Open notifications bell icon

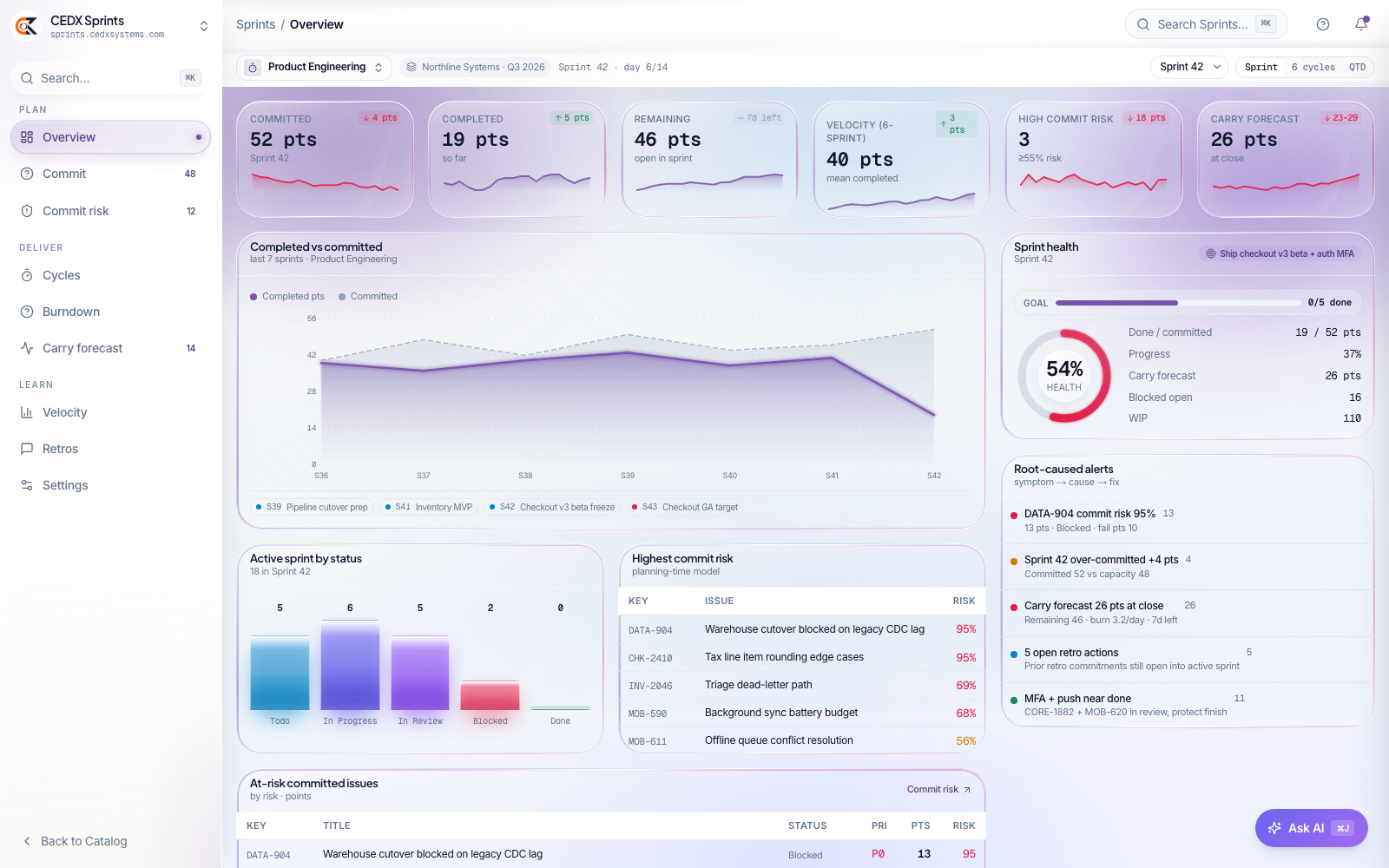click(x=1361, y=24)
